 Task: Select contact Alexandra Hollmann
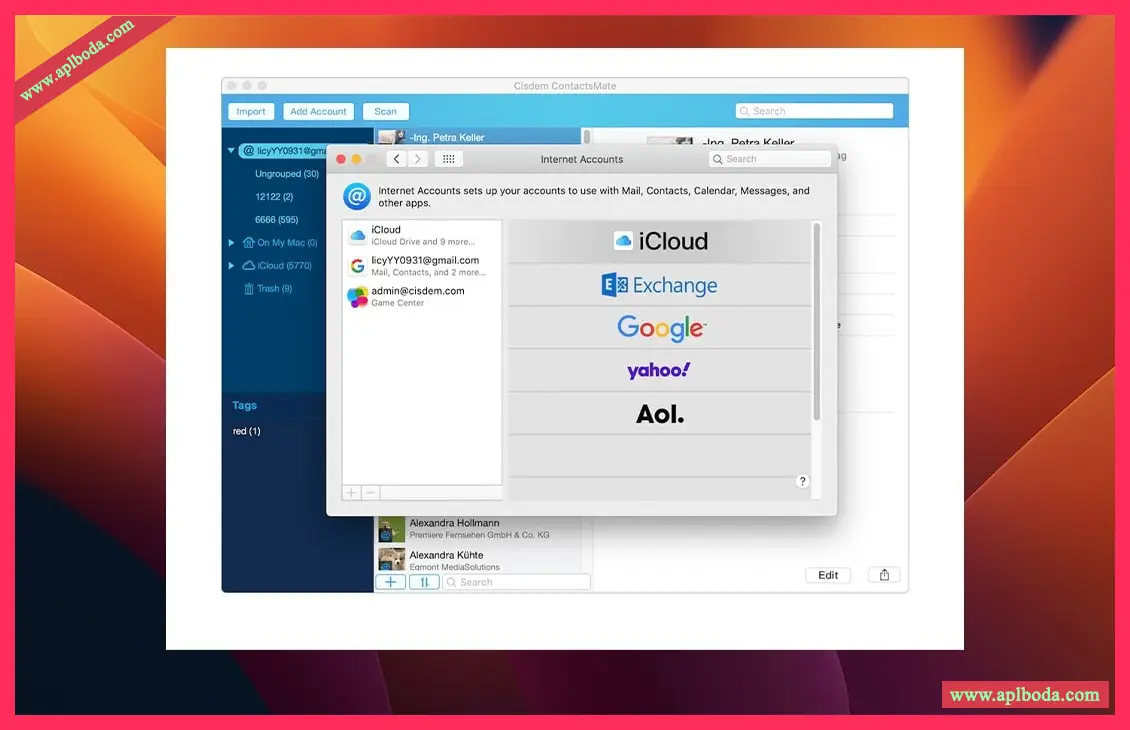pos(479,529)
